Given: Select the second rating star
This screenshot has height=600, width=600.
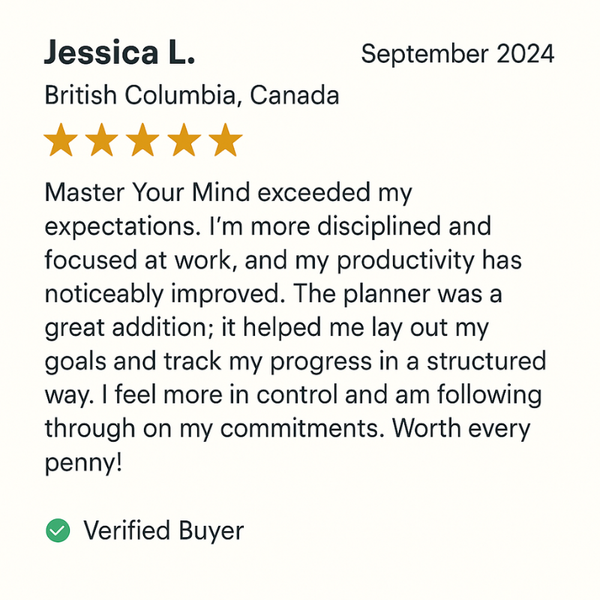Looking at the screenshot, I should (102, 141).
